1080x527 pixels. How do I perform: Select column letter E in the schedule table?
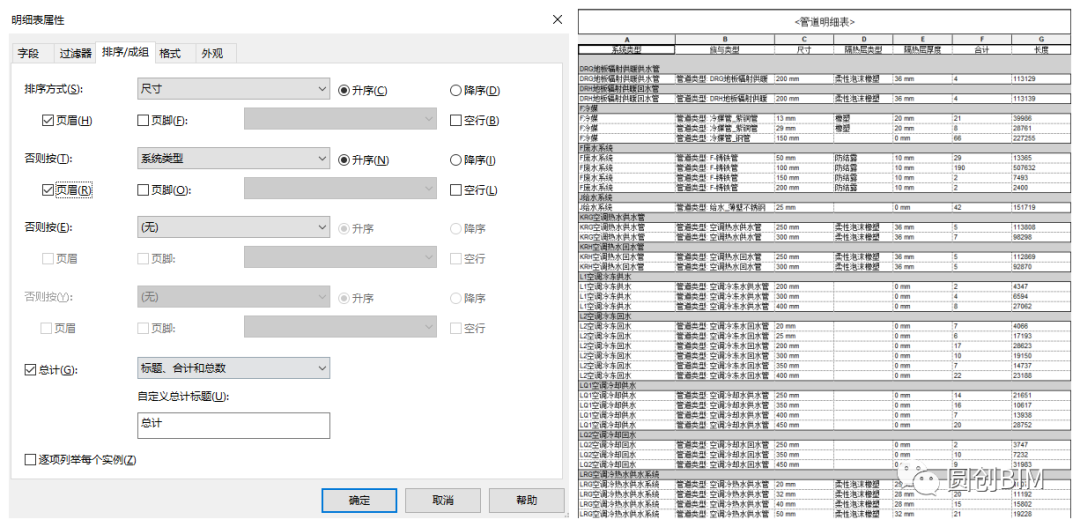pyautogui.click(x=922, y=40)
